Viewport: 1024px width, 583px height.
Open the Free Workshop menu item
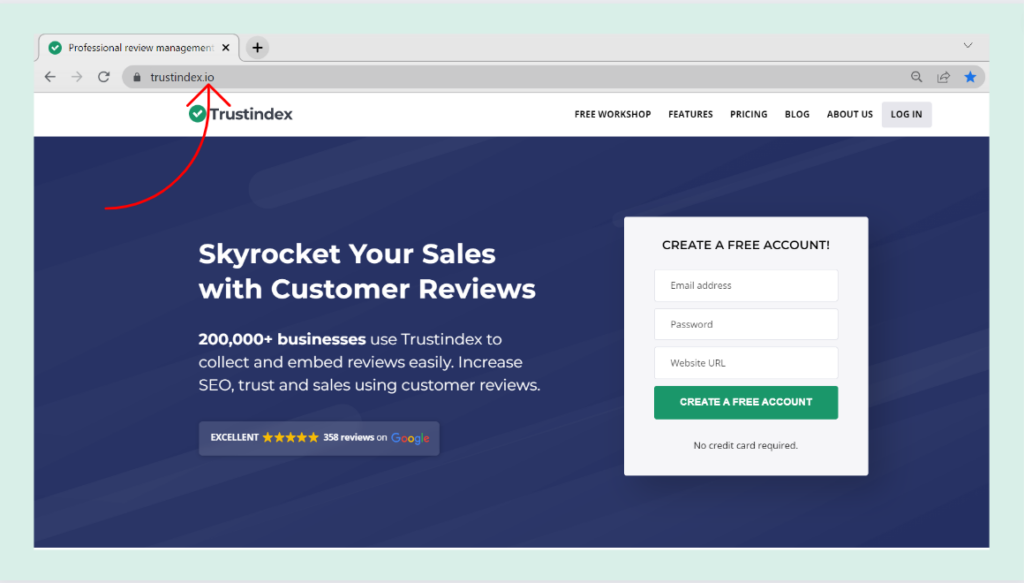click(612, 114)
